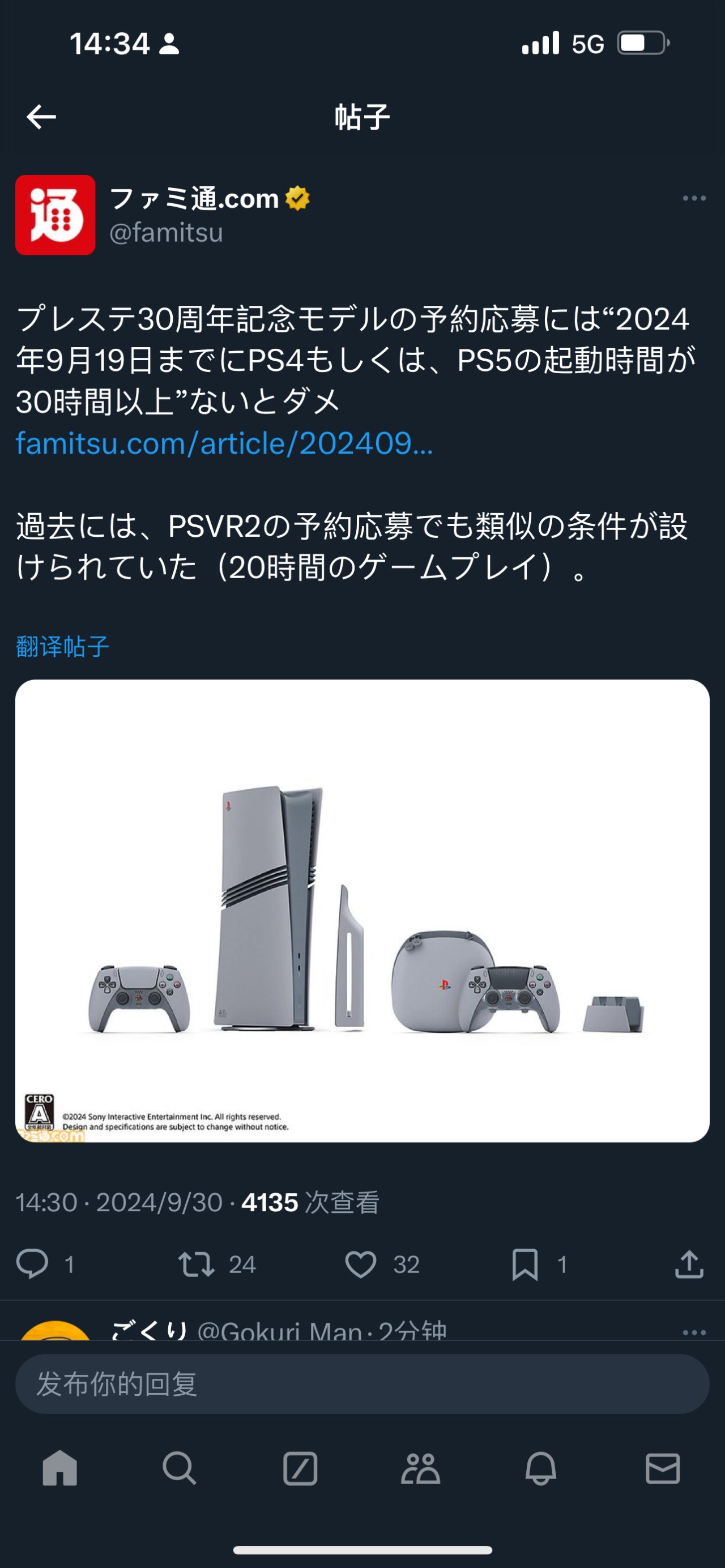
Task: Open the reply comment icon
Action: point(32,1264)
